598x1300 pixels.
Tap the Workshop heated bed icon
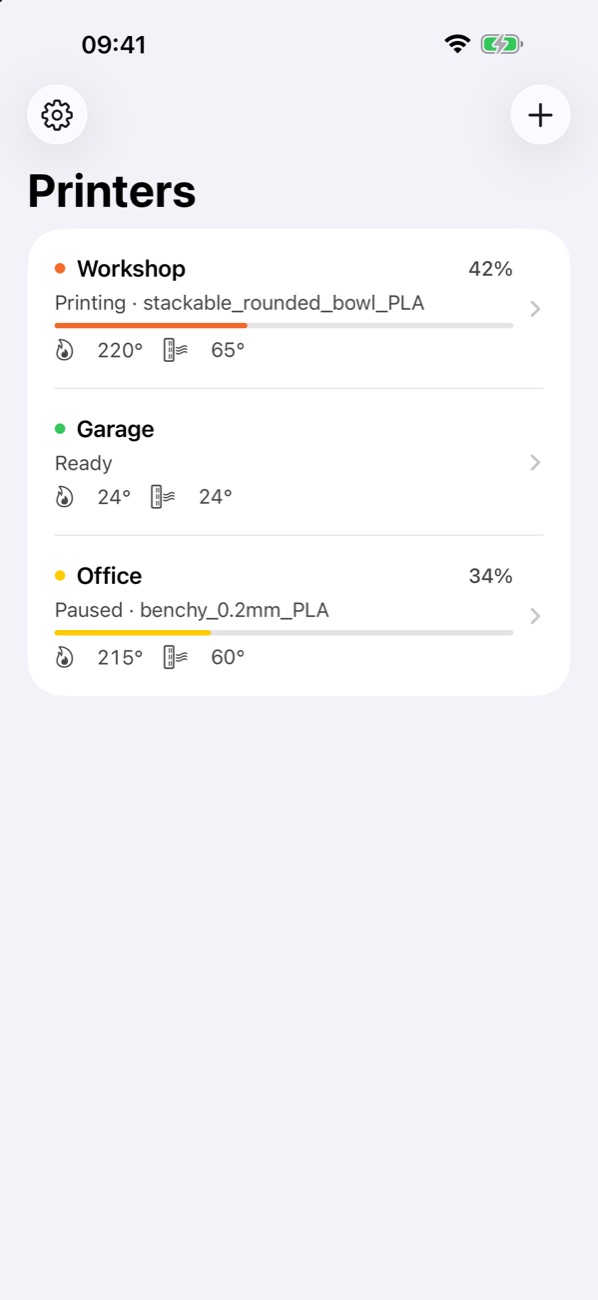click(x=175, y=350)
